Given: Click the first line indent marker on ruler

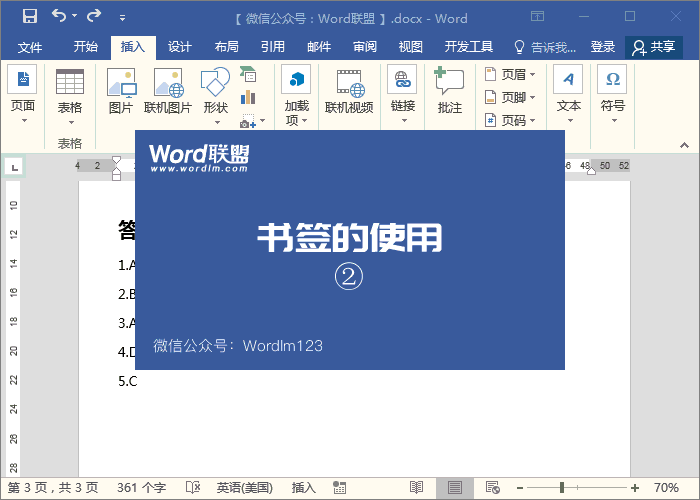Looking at the screenshot, I should point(117,160).
